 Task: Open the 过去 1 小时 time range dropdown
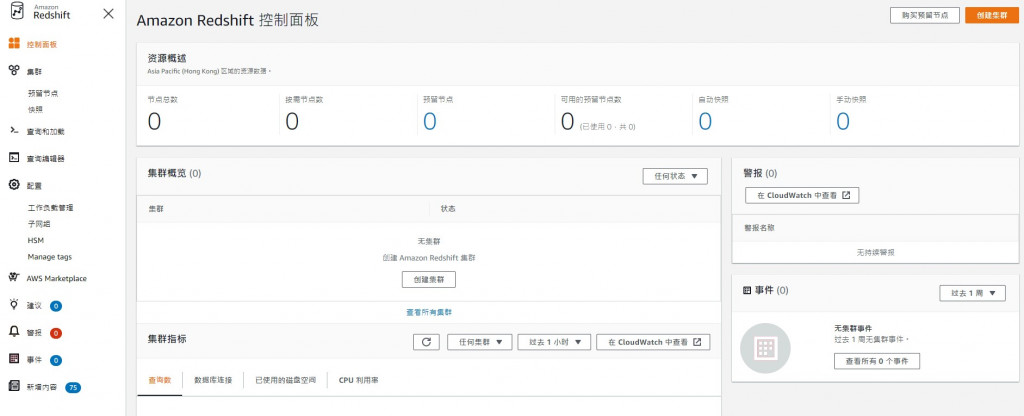pyautogui.click(x=554, y=342)
